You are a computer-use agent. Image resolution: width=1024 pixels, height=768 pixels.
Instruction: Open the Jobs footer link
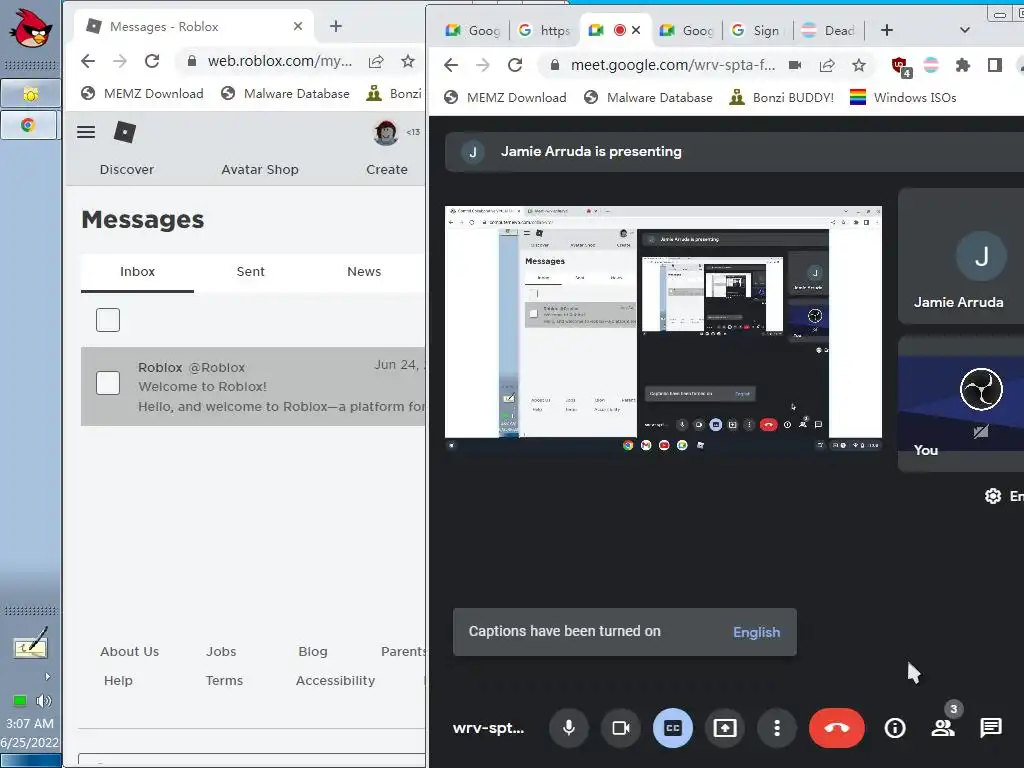[x=221, y=651]
